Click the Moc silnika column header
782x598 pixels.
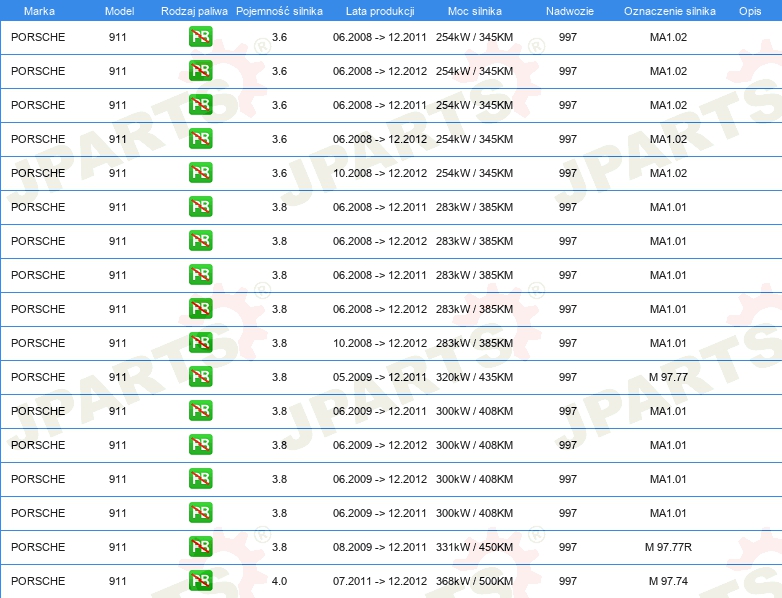(x=475, y=11)
